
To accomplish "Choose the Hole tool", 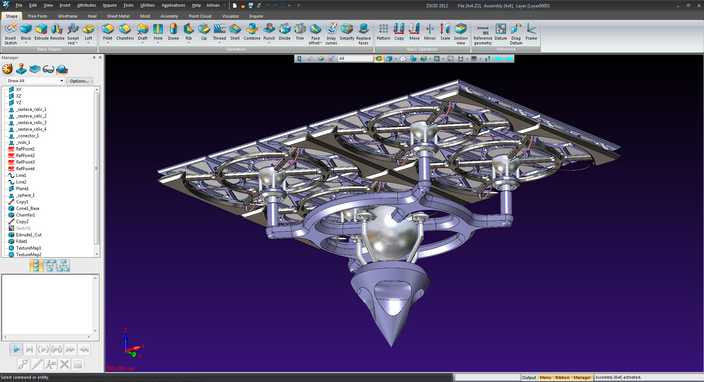I will coord(158,32).
